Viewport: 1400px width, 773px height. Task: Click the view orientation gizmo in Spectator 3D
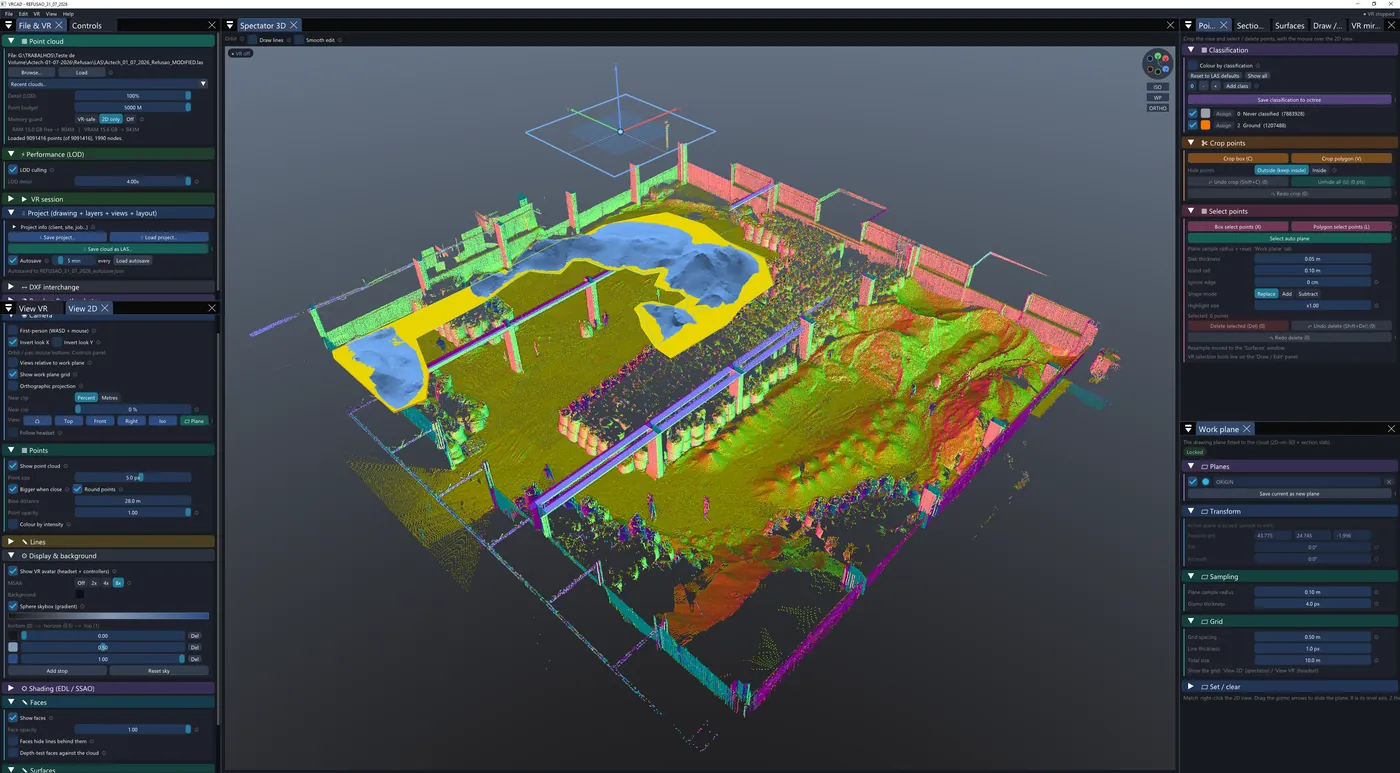(1157, 64)
